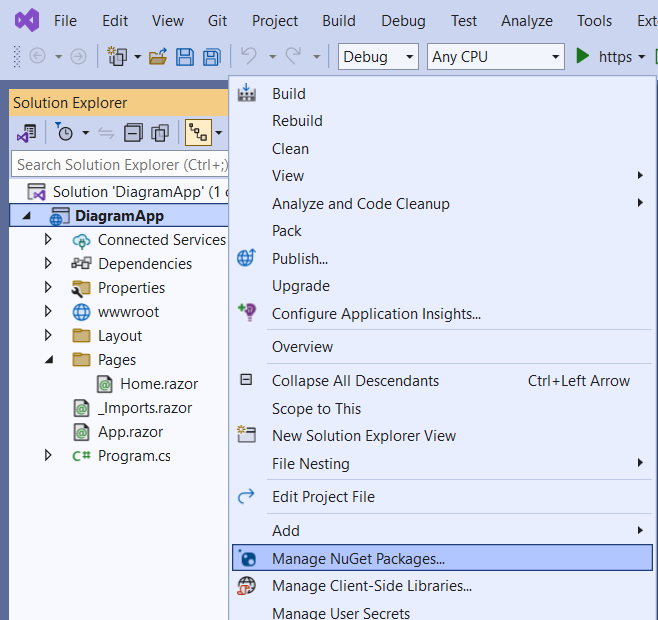Viewport: 658px width, 620px height.
Task: Select the App.razor file
Action: point(119,432)
